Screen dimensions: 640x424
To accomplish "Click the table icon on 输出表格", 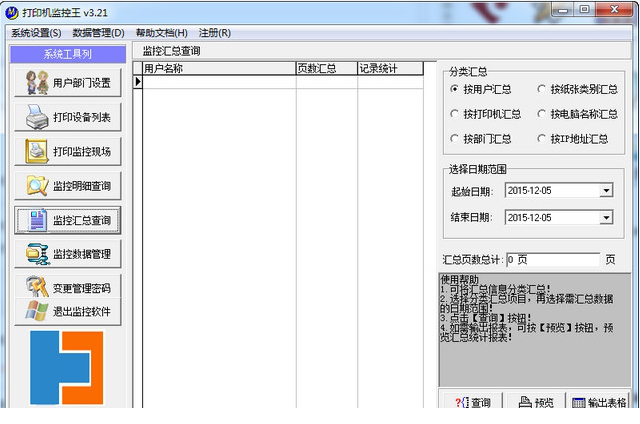I will 578,403.
